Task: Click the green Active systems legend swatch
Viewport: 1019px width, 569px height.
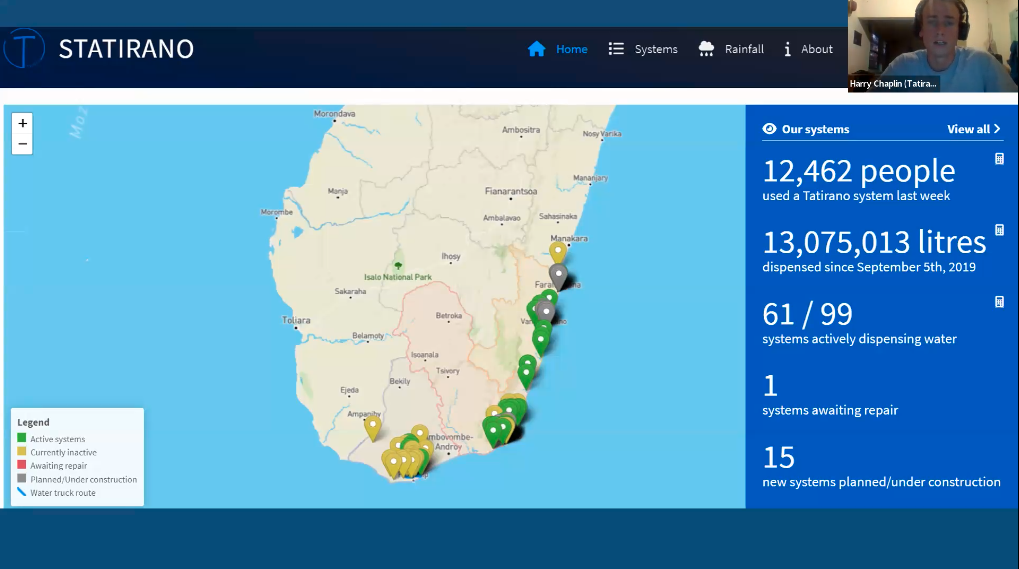Action: (21, 438)
